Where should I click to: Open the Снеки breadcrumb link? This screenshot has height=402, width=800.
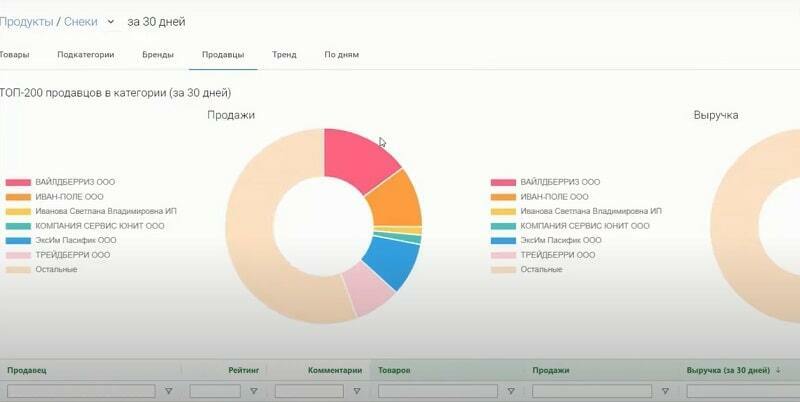pyautogui.click(x=81, y=22)
